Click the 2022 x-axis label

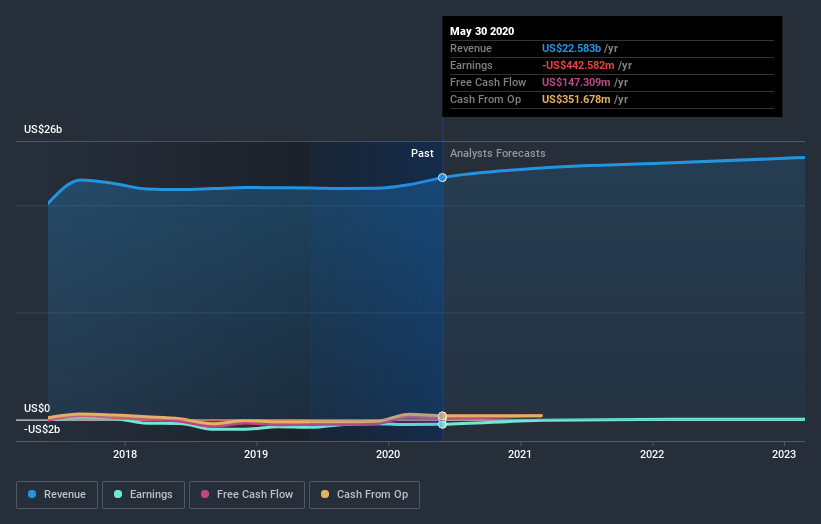[x=652, y=454]
